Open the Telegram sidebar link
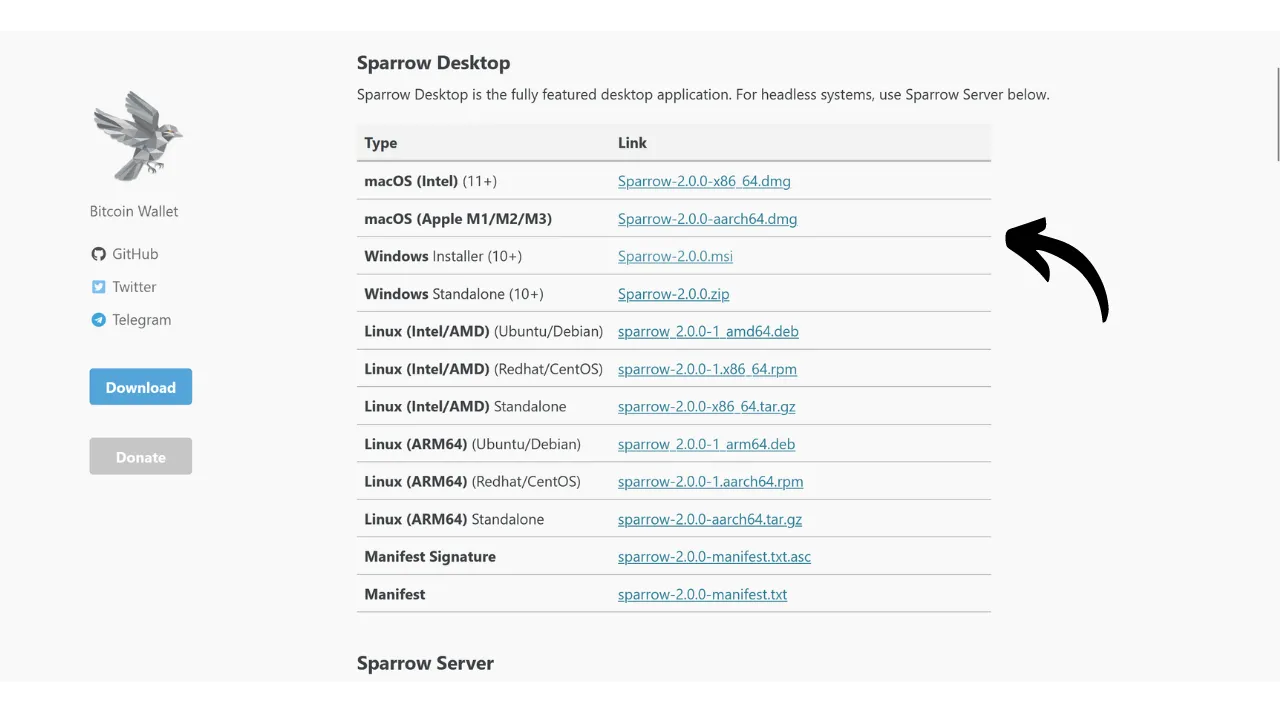1280x712 pixels. pos(141,320)
